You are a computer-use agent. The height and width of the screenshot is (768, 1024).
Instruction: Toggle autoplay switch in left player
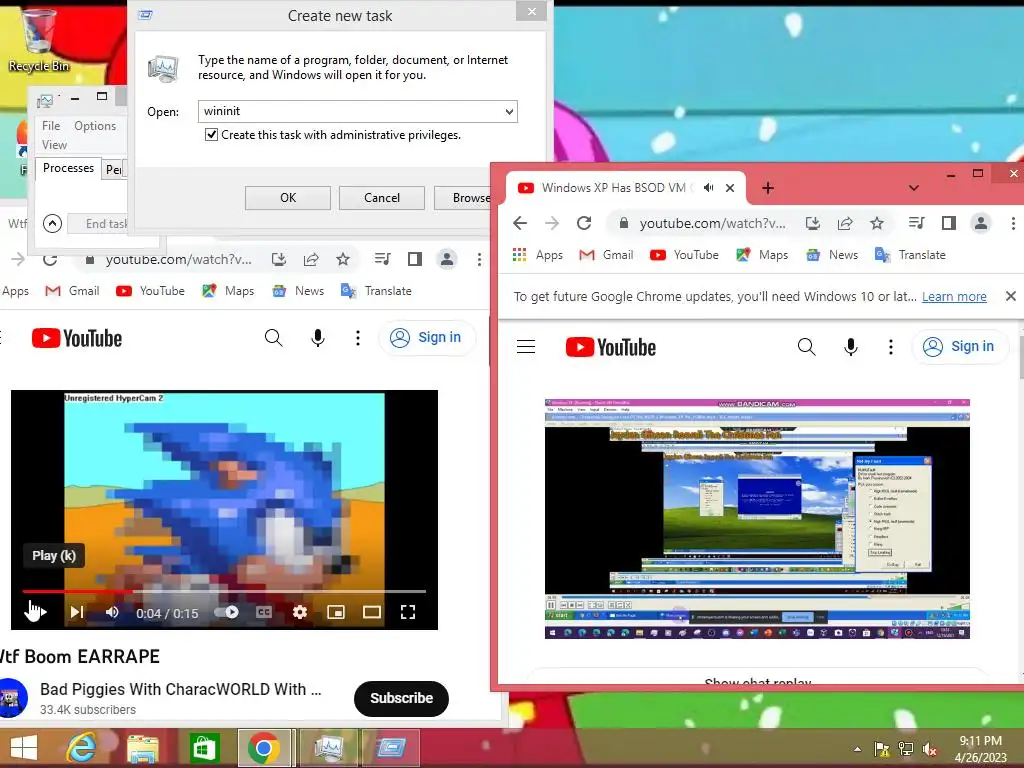[x=227, y=612]
